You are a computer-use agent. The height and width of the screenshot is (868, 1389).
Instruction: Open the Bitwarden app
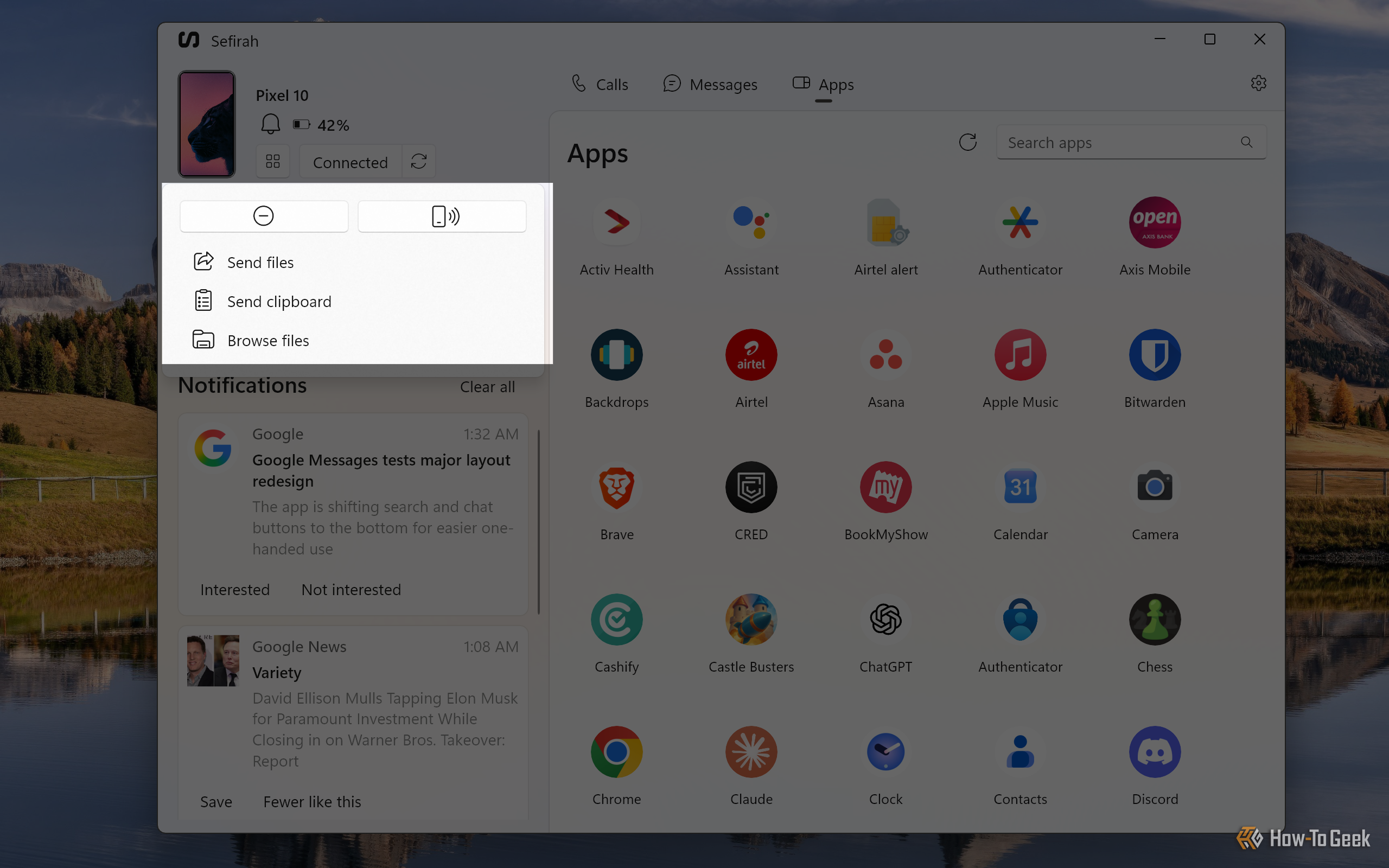click(x=1155, y=369)
